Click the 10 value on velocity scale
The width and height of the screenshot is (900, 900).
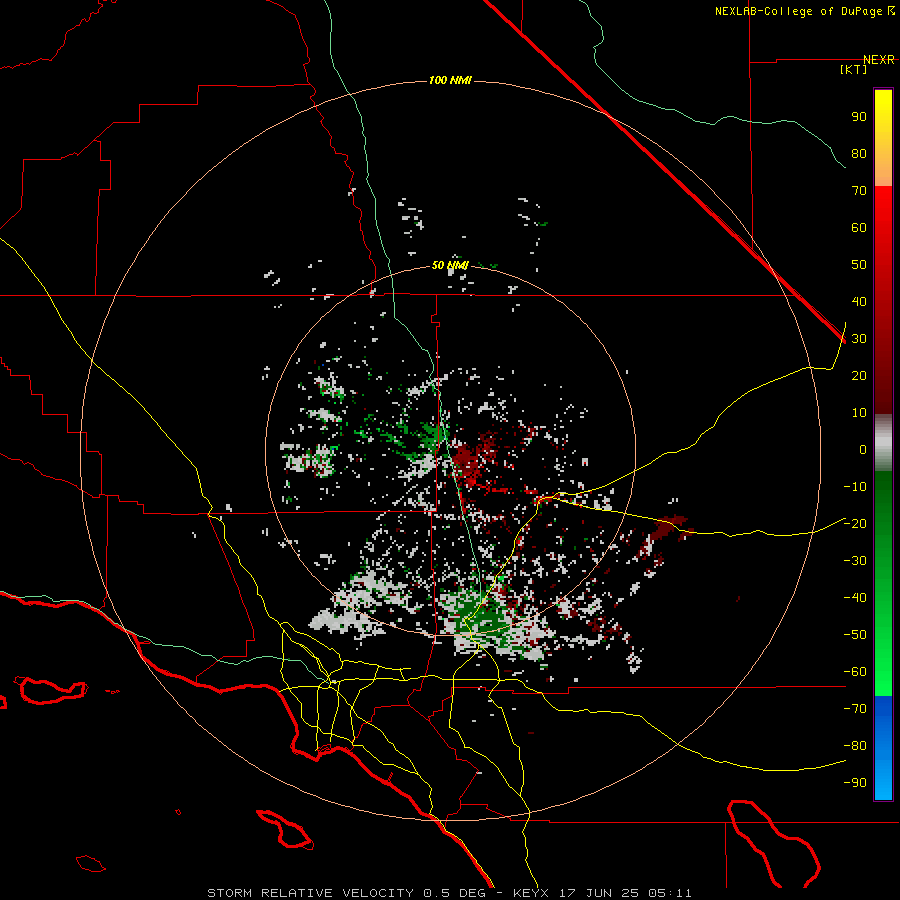pyautogui.click(x=859, y=413)
